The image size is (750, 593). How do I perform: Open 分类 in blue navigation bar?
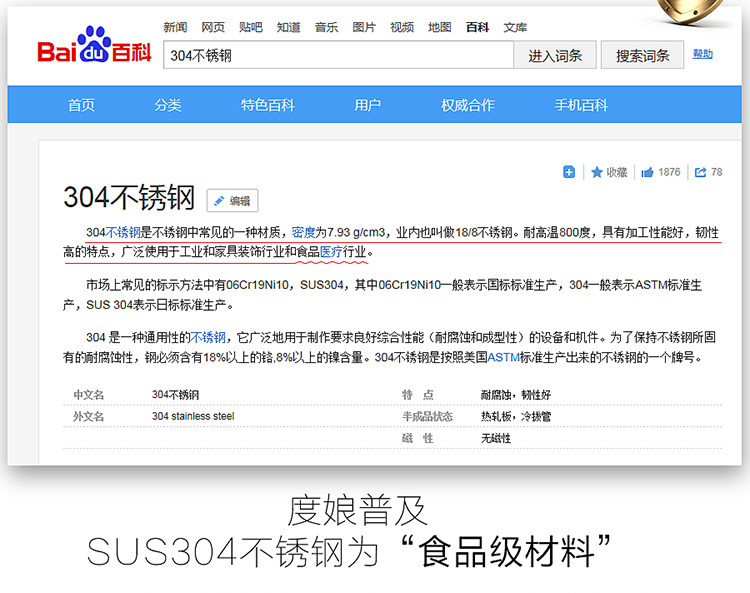click(x=168, y=105)
